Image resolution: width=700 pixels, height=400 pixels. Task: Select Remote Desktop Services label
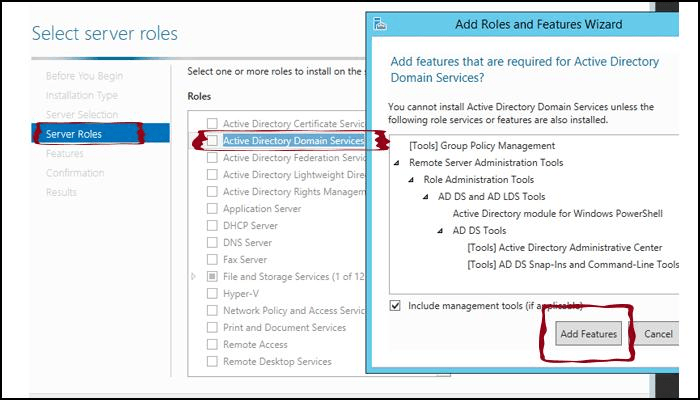[277, 361]
